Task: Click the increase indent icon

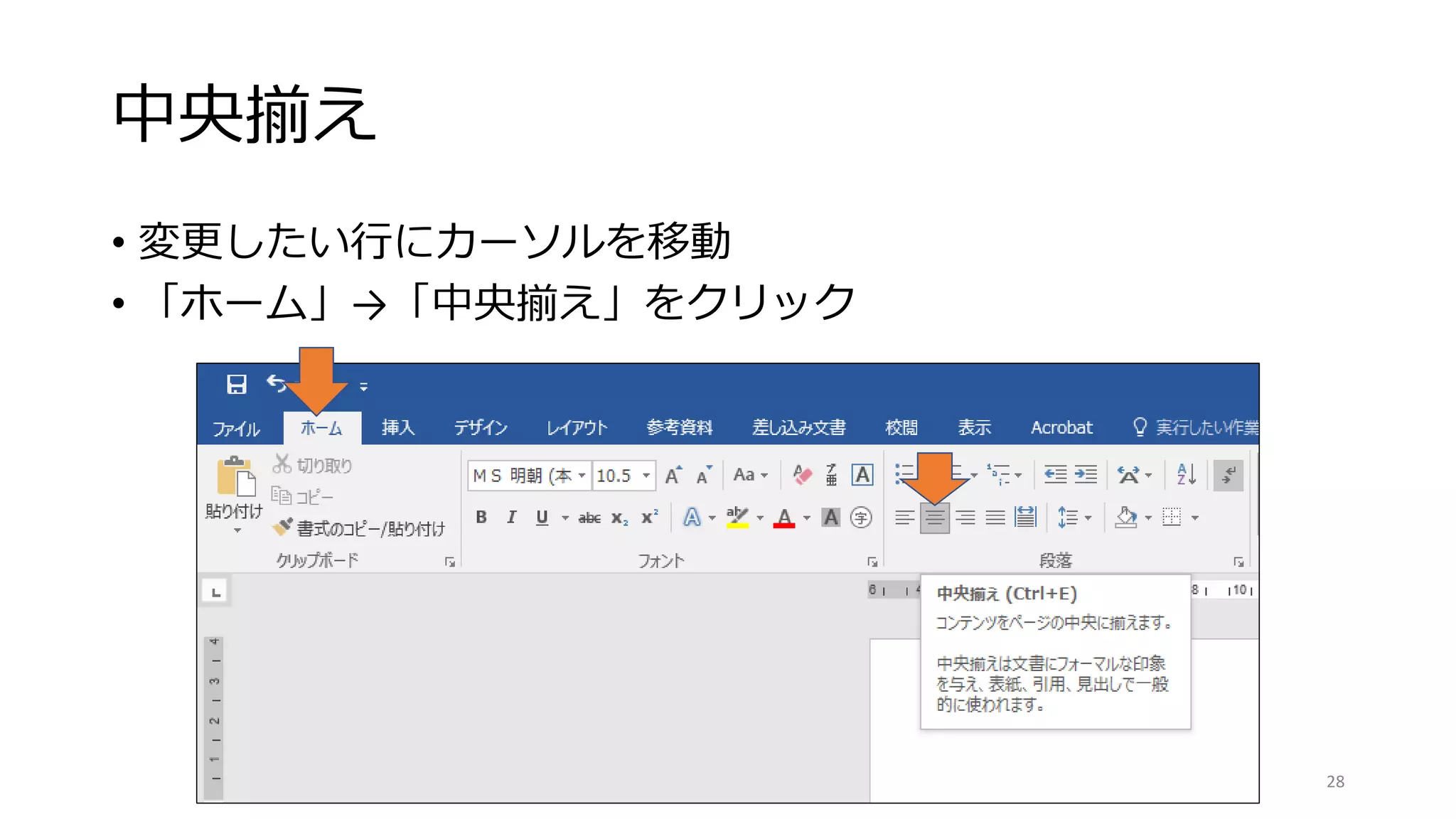Action: (1086, 474)
